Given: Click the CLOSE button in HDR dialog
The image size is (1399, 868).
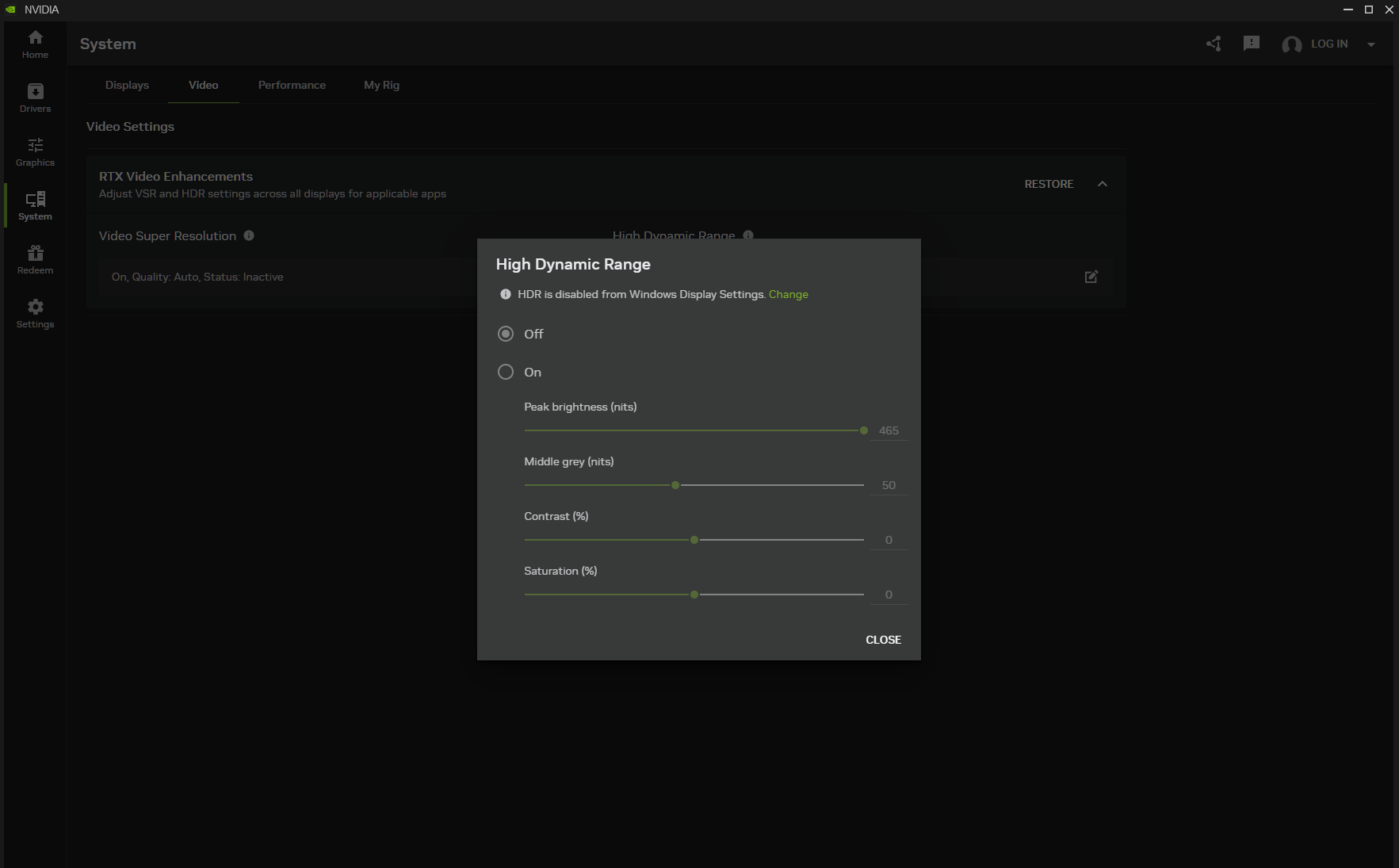Looking at the screenshot, I should 883,640.
